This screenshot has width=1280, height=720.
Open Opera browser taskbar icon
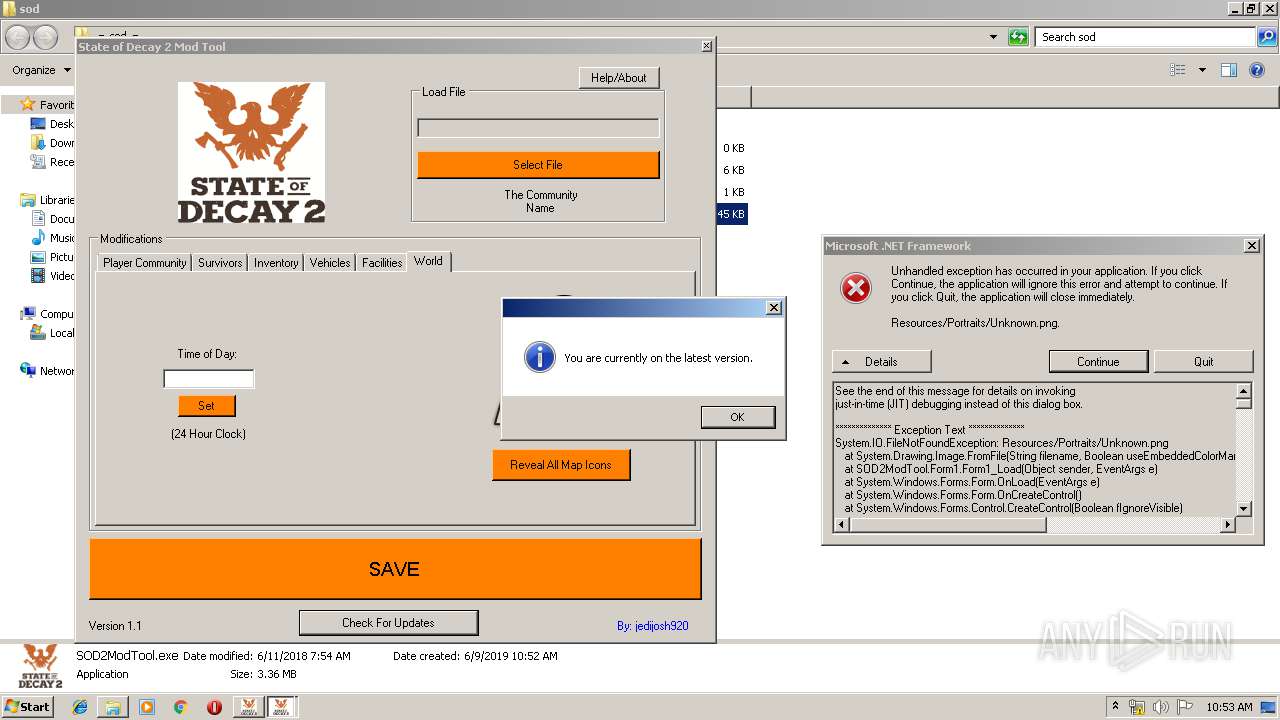pos(214,707)
